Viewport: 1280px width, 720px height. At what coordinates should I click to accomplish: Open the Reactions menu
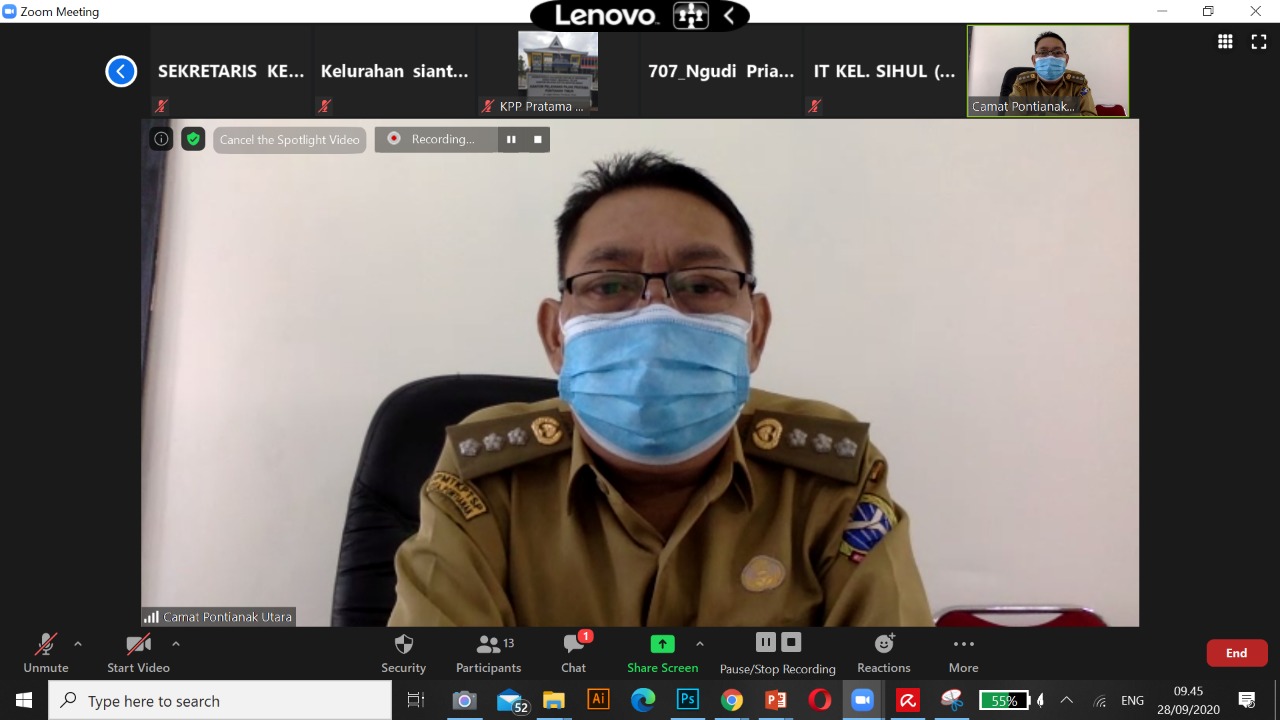click(883, 652)
